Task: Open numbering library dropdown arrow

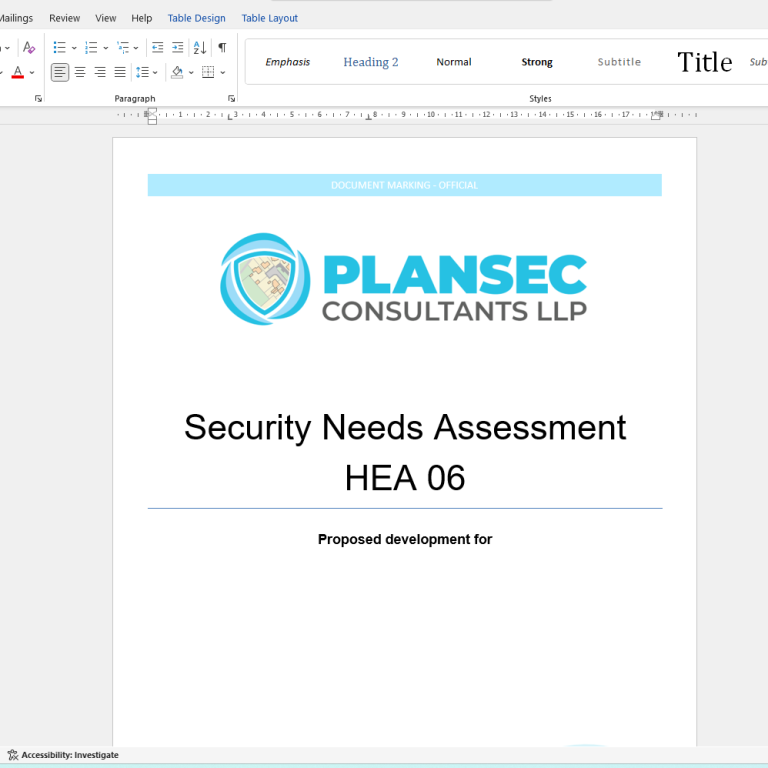Action: (x=105, y=48)
